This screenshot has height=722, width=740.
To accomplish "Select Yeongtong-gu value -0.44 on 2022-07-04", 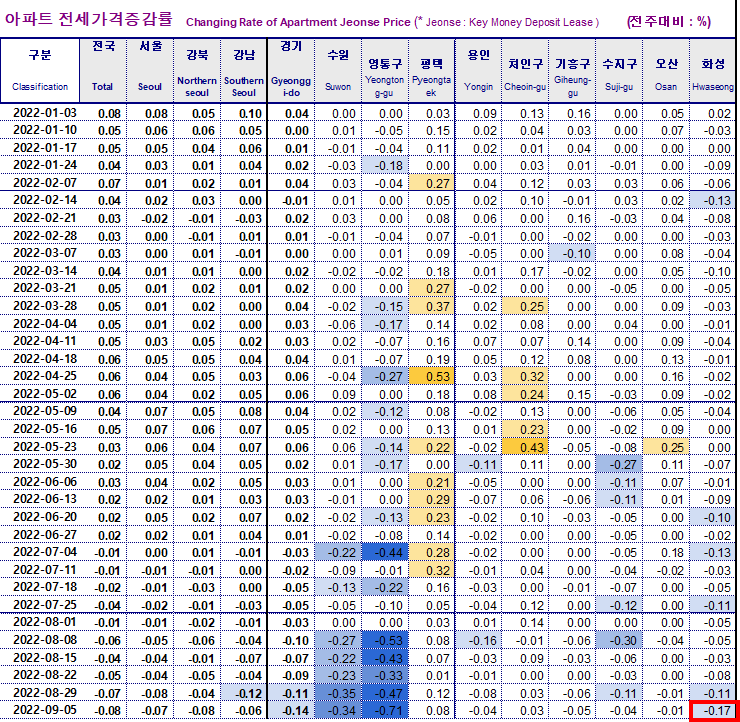I will 385,553.
